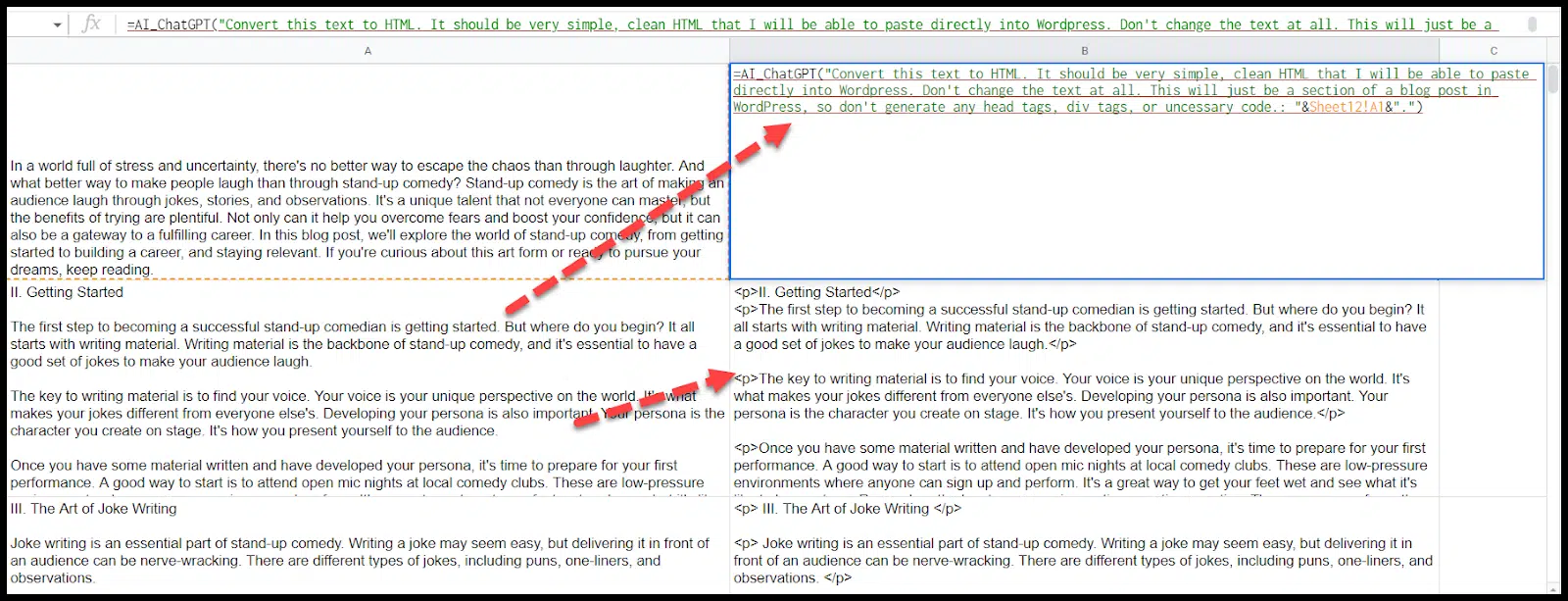Click the fx function icon

(91, 24)
